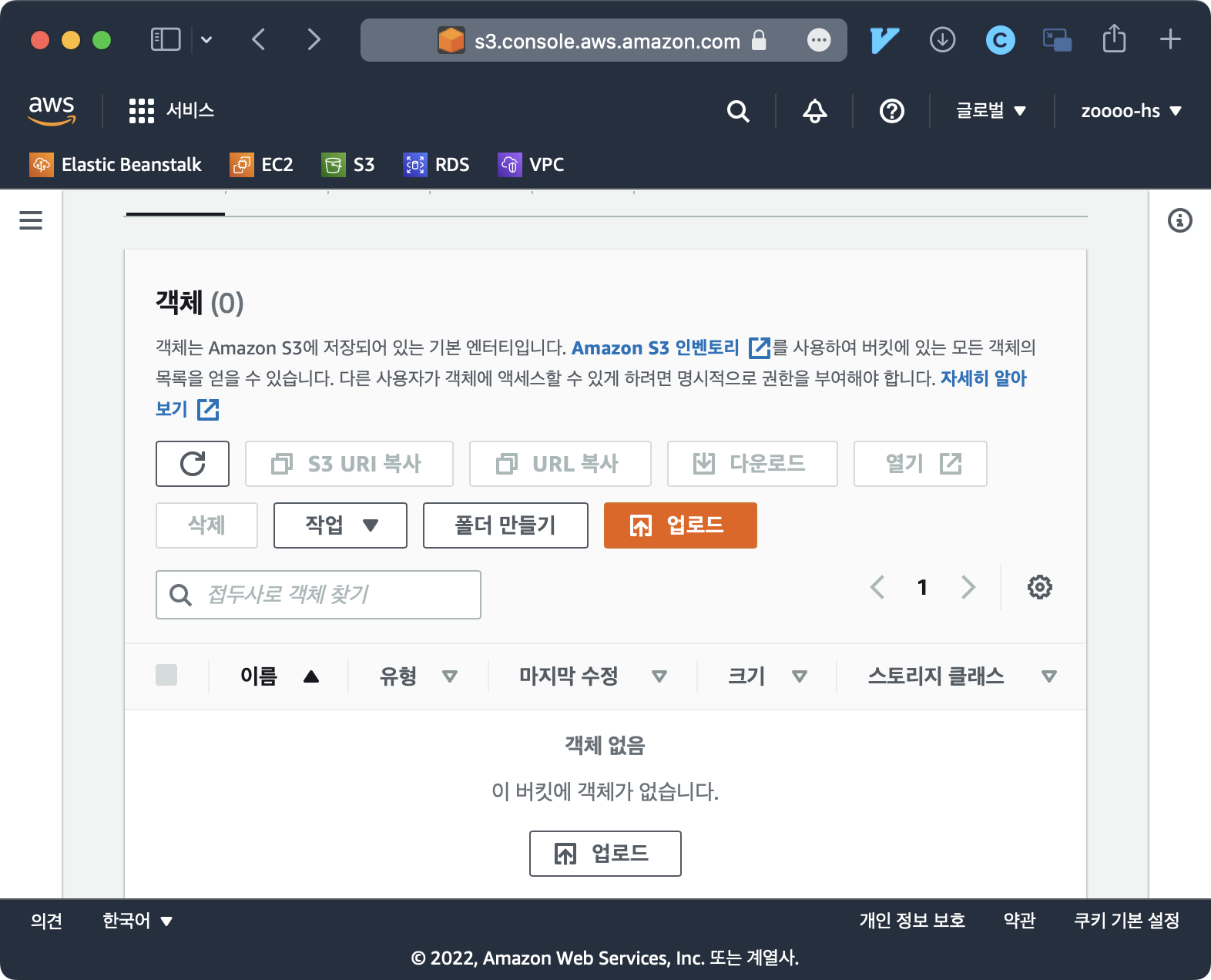Expand the Safari tab group chevron

coord(206,39)
